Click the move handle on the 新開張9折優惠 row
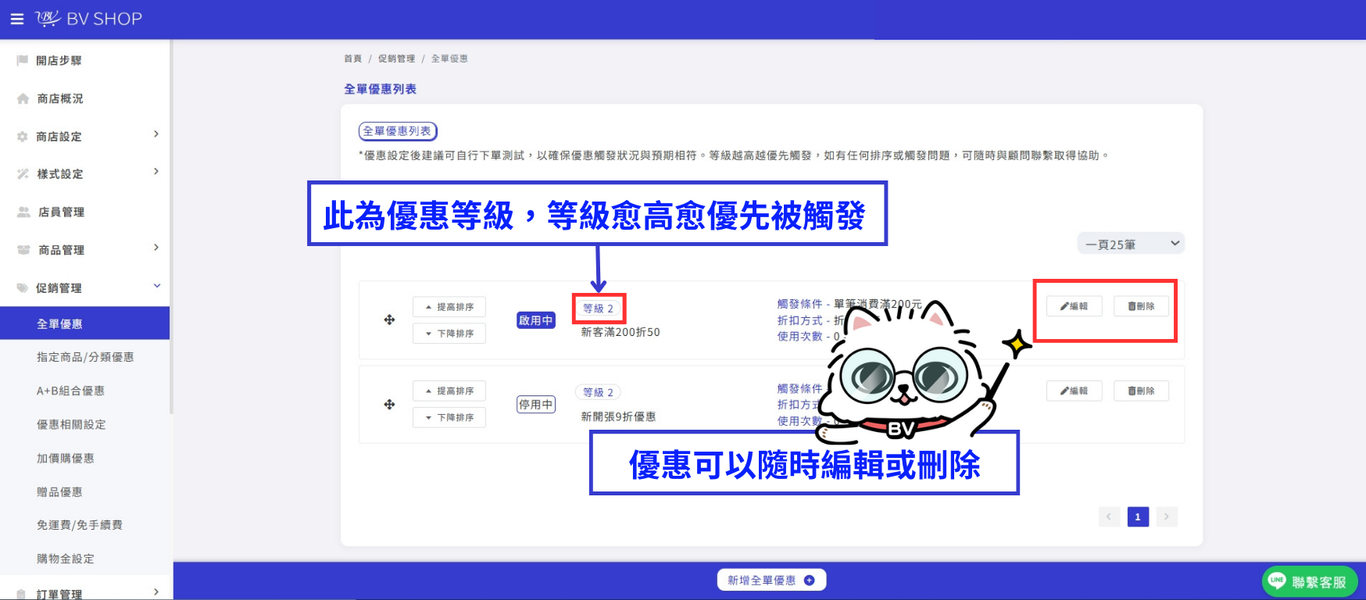The width and height of the screenshot is (1366, 600). [389, 404]
